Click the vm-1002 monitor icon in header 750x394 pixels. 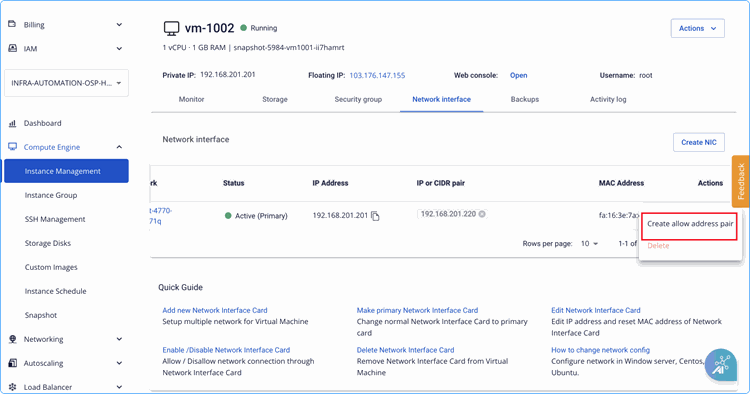171,28
